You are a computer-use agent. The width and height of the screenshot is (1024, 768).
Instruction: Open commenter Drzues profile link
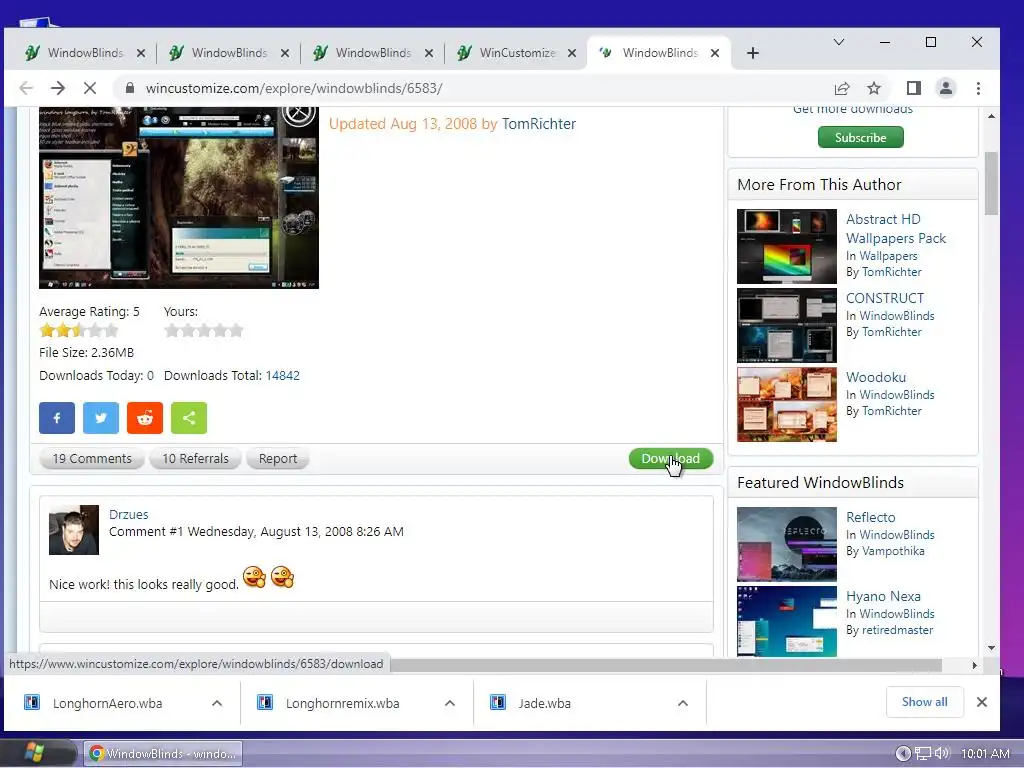point(129,515)
